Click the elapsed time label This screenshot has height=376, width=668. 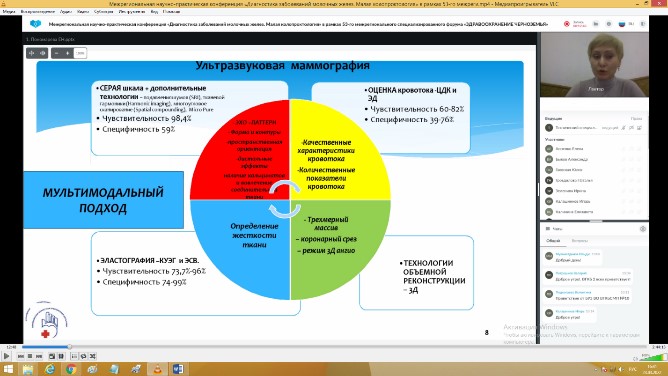click(x=11, y=347)
